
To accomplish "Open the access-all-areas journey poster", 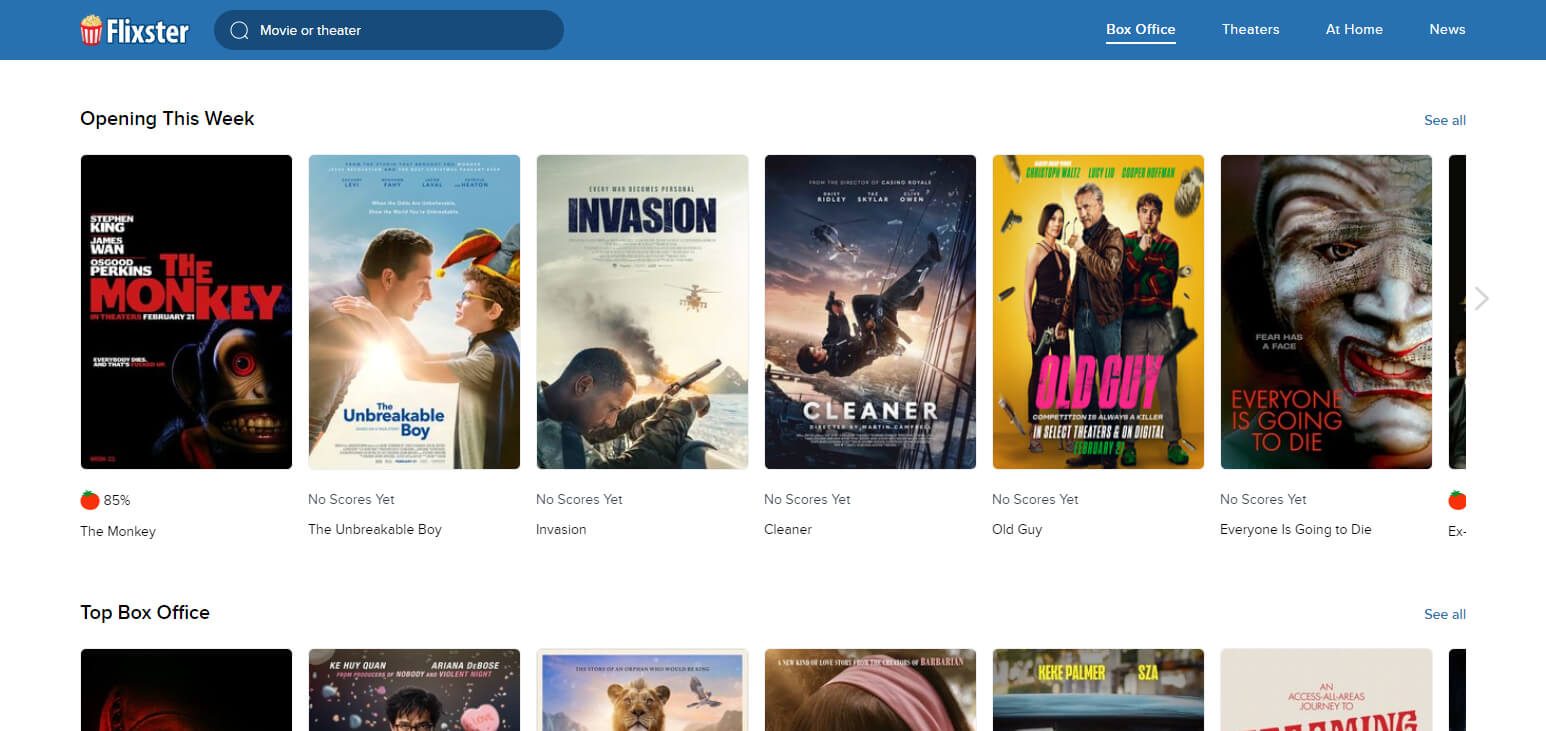I will tap(1326, 689).
